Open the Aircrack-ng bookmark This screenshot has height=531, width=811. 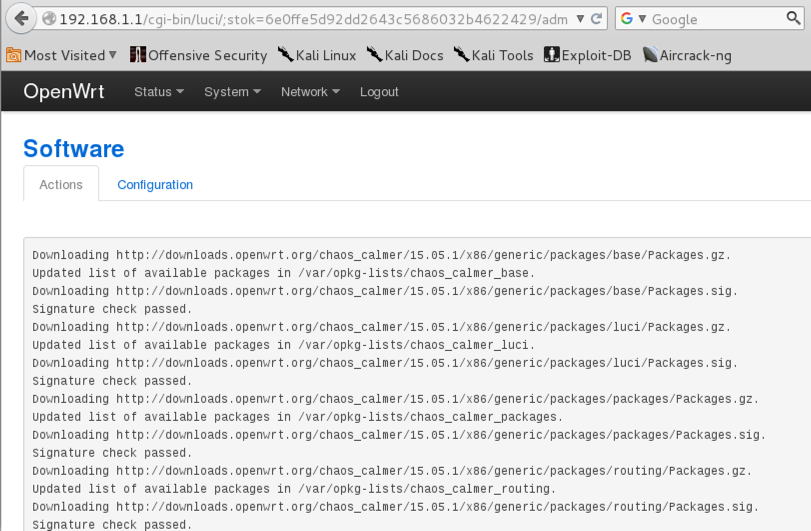[687, 55]
